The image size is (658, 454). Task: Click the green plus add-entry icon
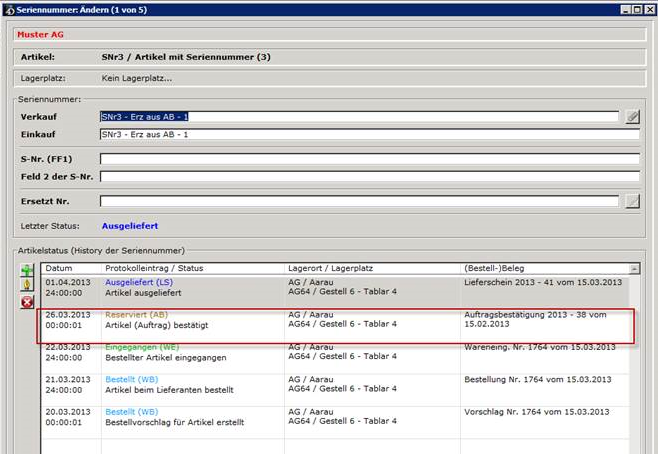point(27,271)
